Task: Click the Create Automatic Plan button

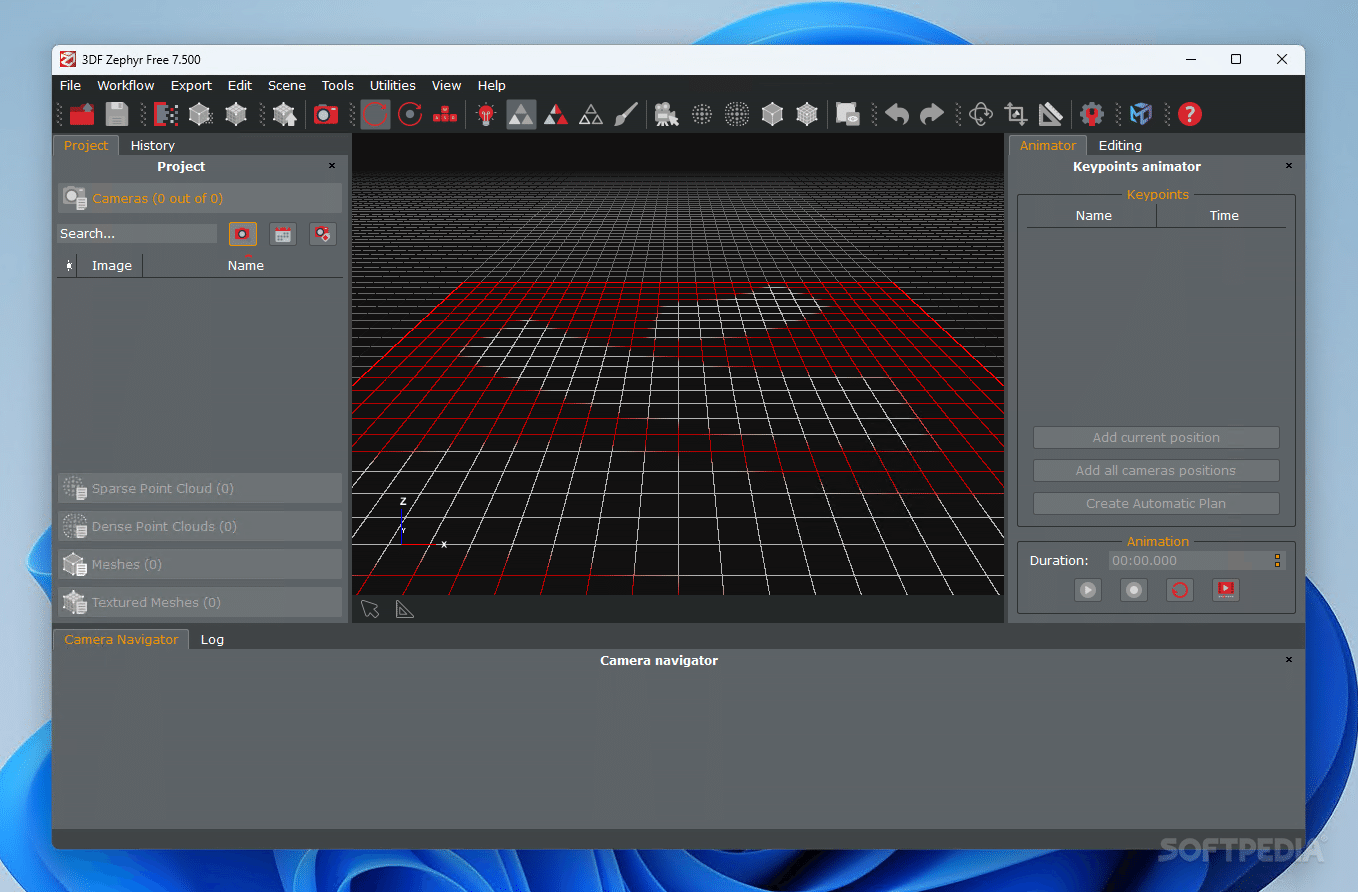Action: (x=1156, y=503)
